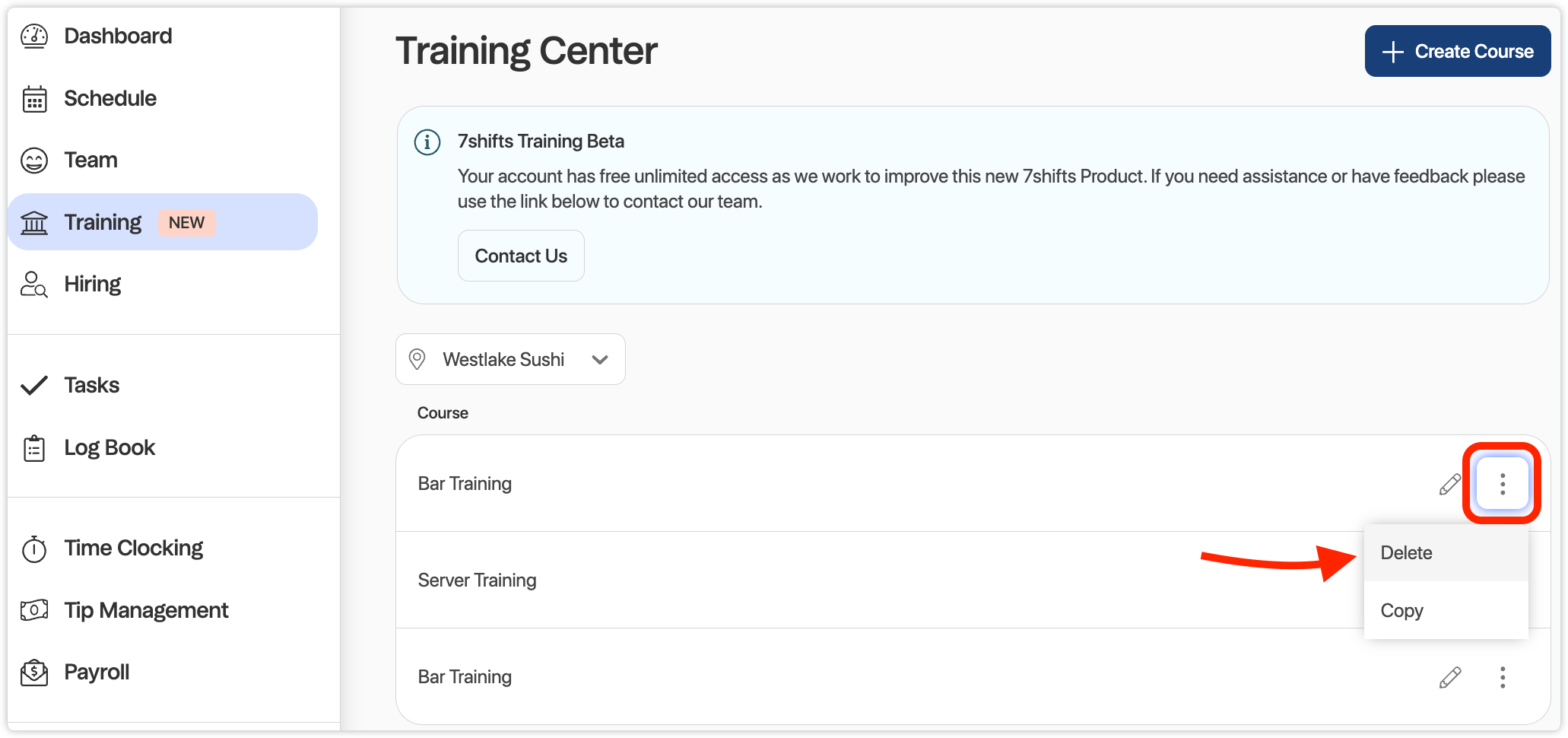Open the last Bar Training three-dot menu
1568x738 pixels.
1502,677
